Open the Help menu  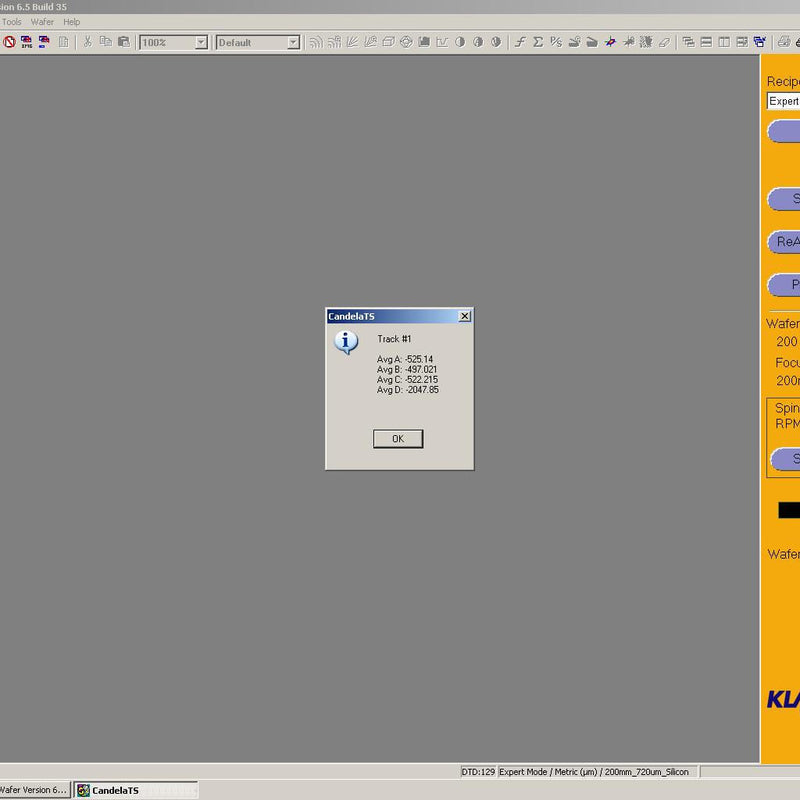[72, 22]
